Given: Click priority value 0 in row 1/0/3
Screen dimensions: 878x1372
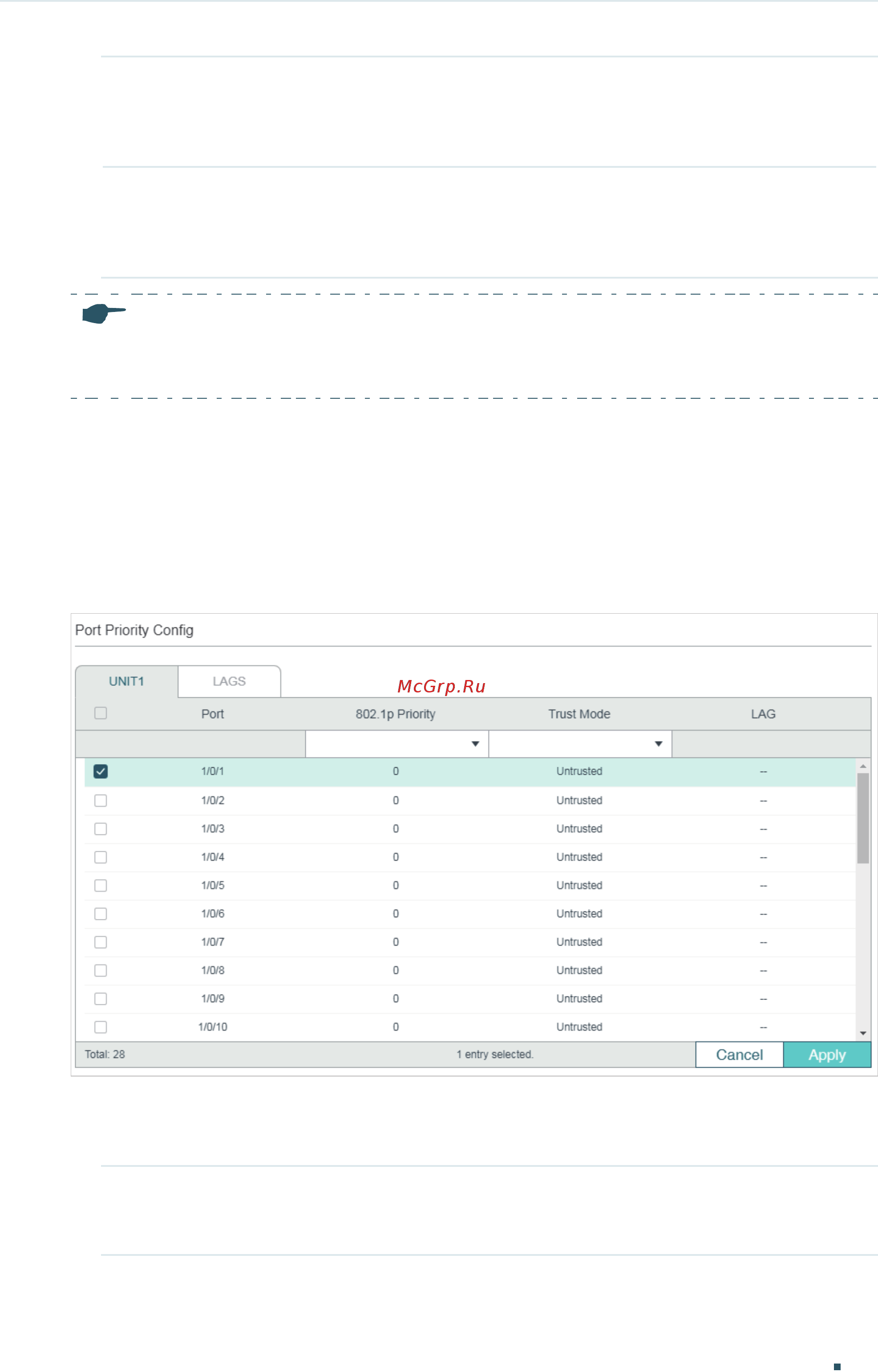Looking at the screenshot, I should (396, 829).
